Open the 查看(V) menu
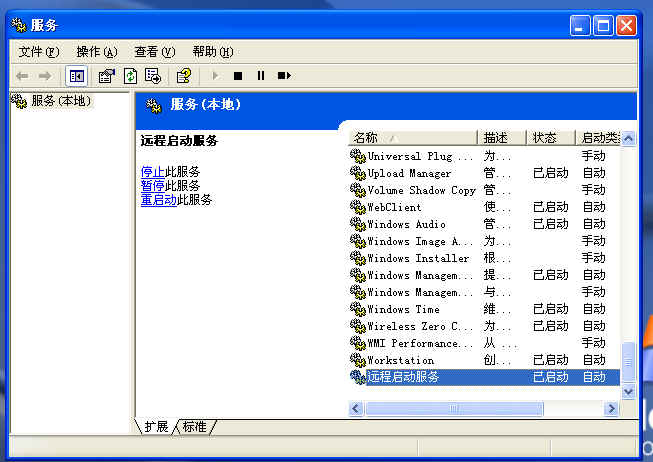The height and width of the screenshot is (462, 653). 155,52
